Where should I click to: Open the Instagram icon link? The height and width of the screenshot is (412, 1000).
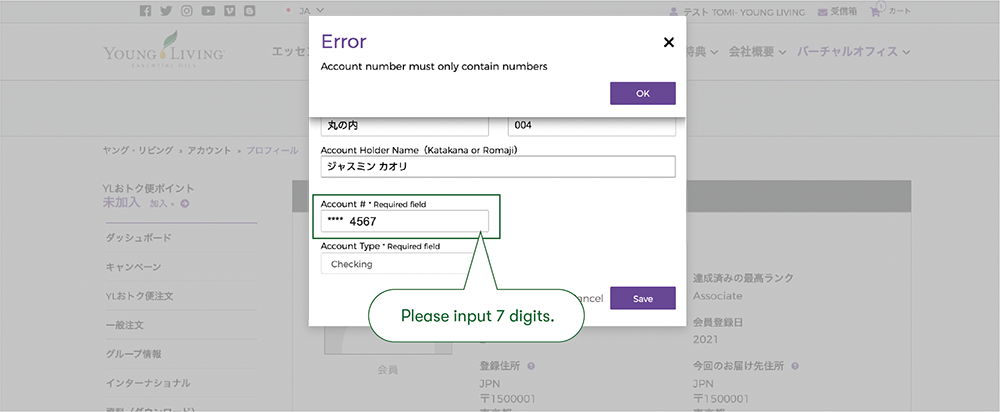(186, 11)
